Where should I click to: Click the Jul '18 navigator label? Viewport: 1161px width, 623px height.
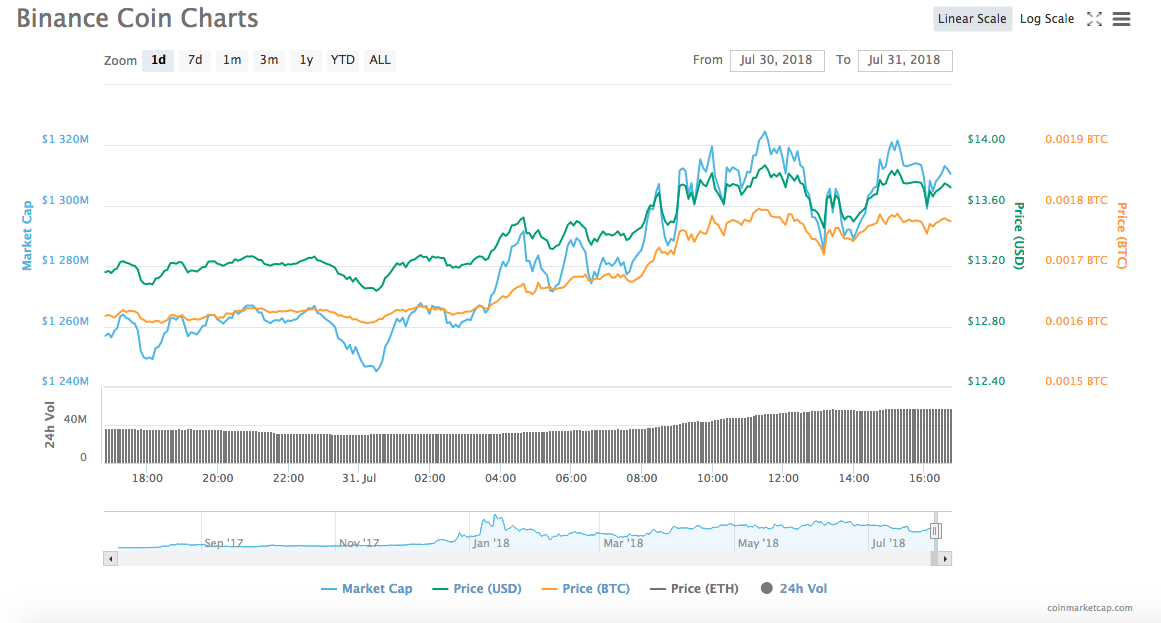(x=889, y=543)
